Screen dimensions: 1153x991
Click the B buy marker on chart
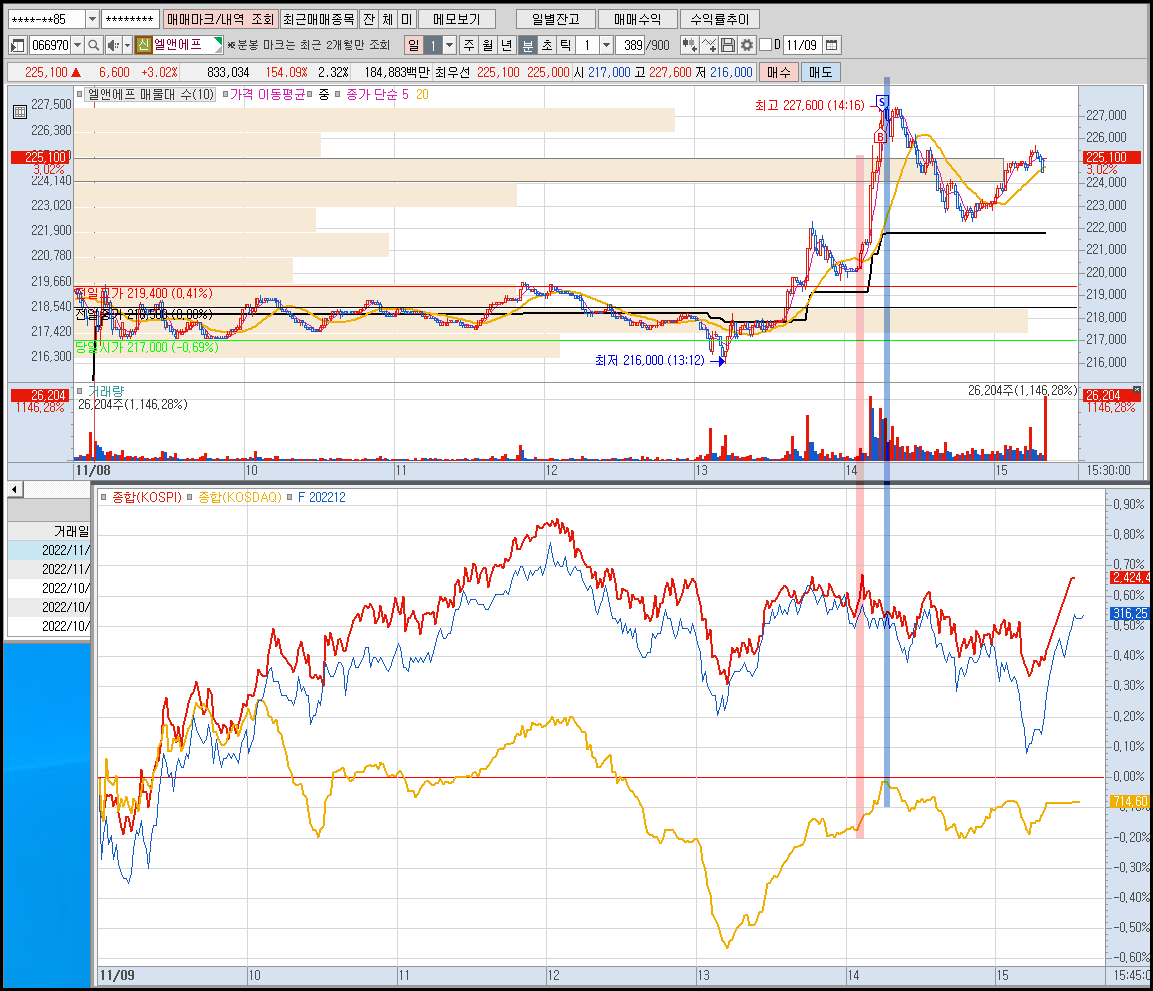point(879,137)
